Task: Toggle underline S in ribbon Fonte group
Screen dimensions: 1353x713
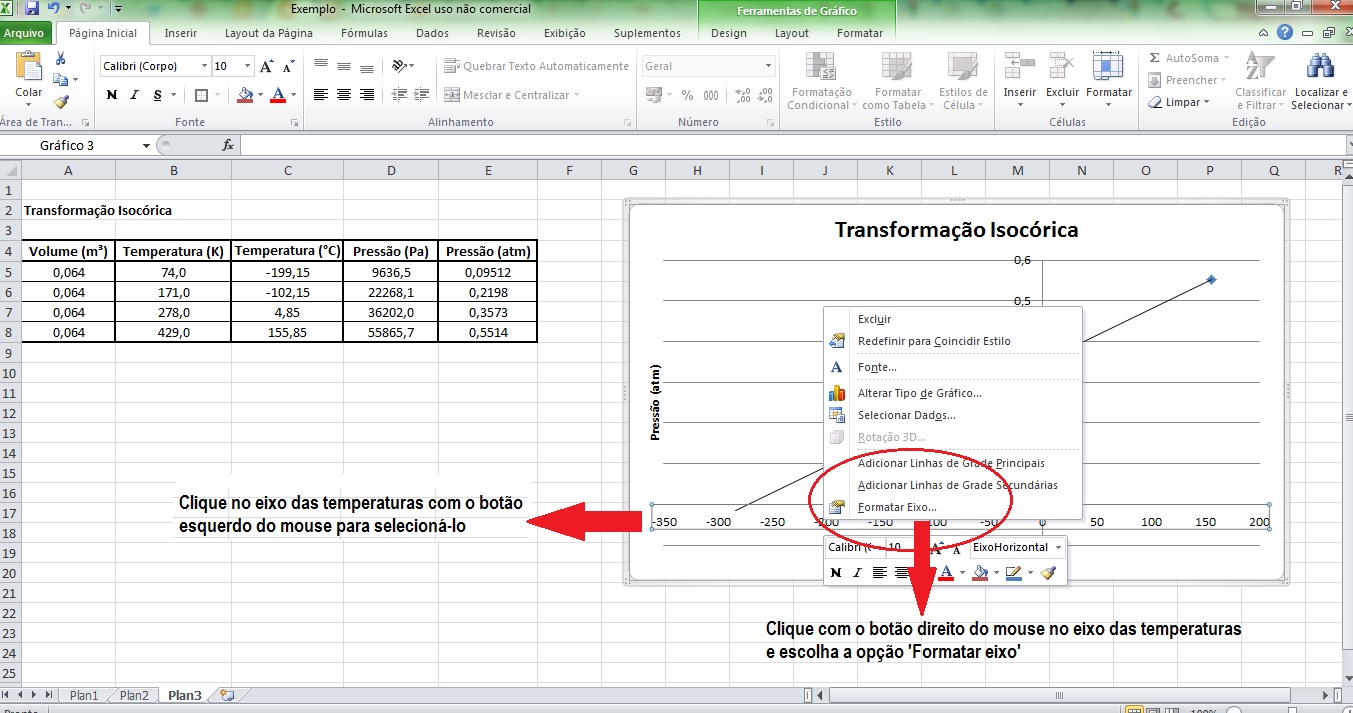Action: click(157, 95)
